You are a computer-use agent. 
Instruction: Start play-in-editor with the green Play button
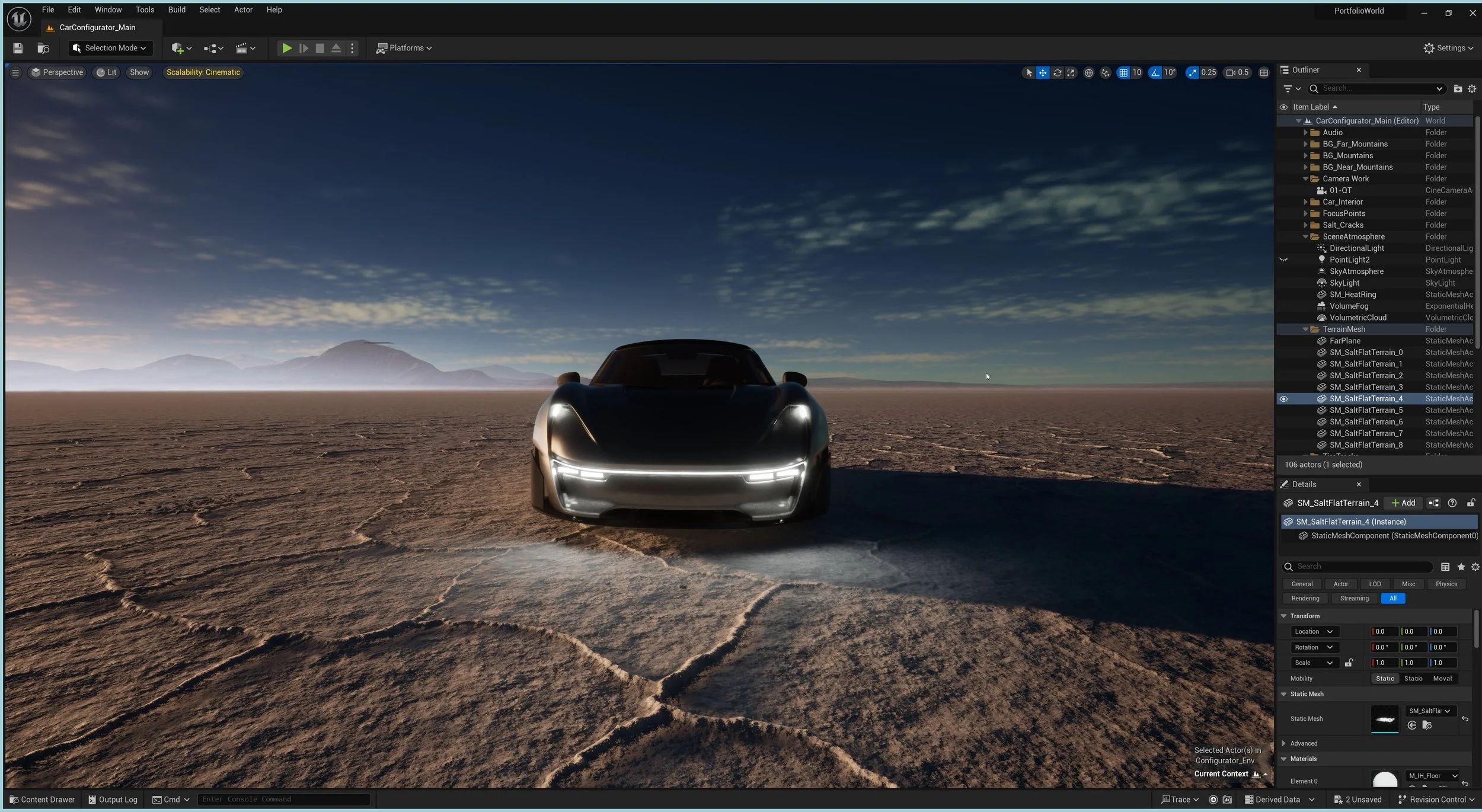point(287,48)
